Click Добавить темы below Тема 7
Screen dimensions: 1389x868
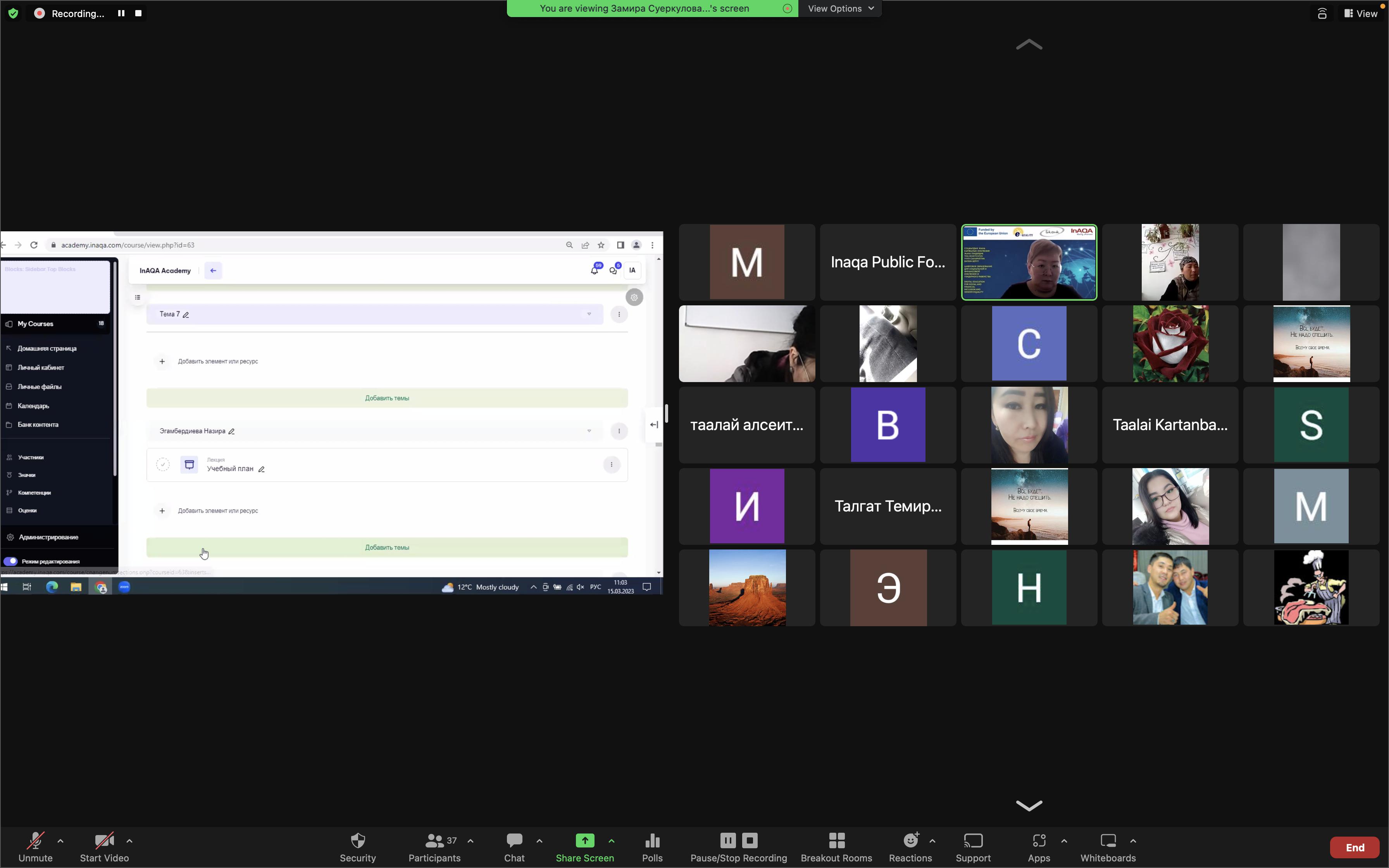(x=387, y=398)
